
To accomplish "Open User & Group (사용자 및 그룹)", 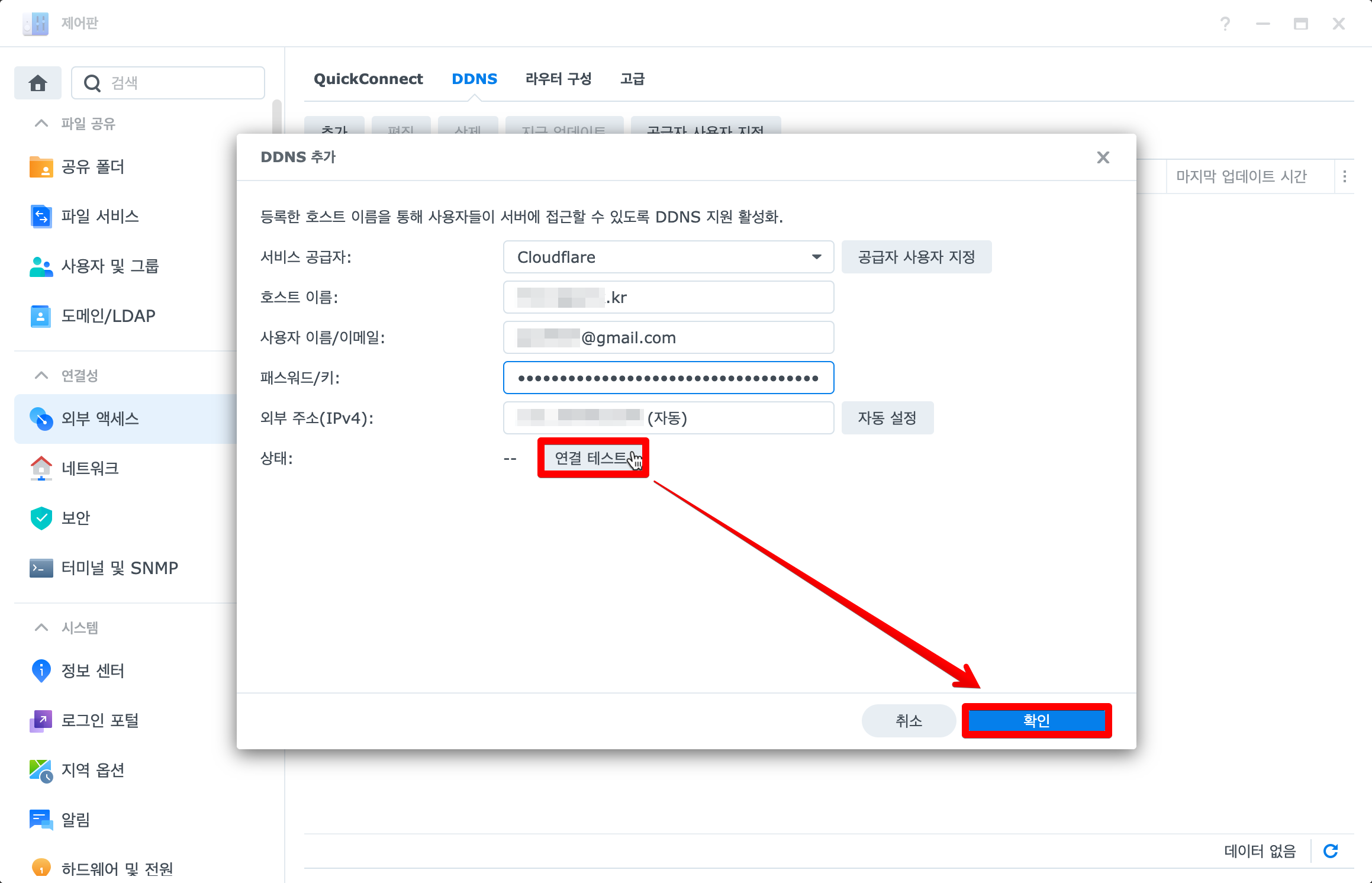I will (x=109, y=266).
